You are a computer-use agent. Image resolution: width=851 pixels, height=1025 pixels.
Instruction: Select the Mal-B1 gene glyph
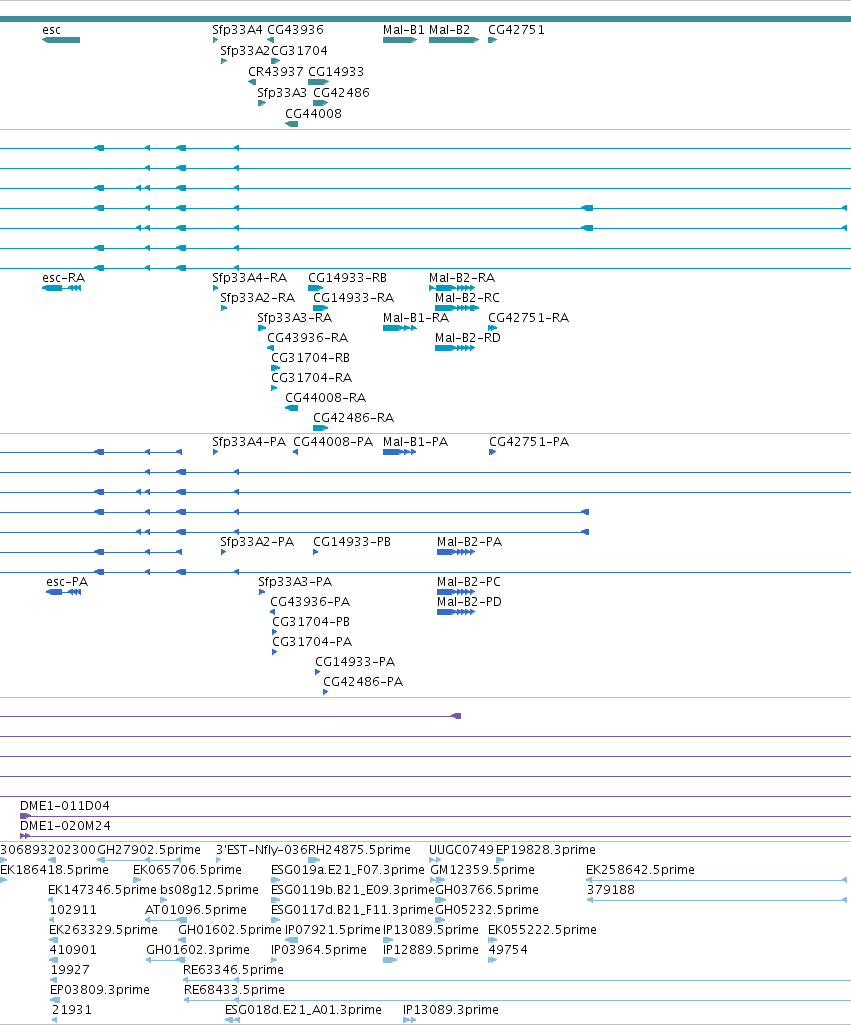pos(400,40)
